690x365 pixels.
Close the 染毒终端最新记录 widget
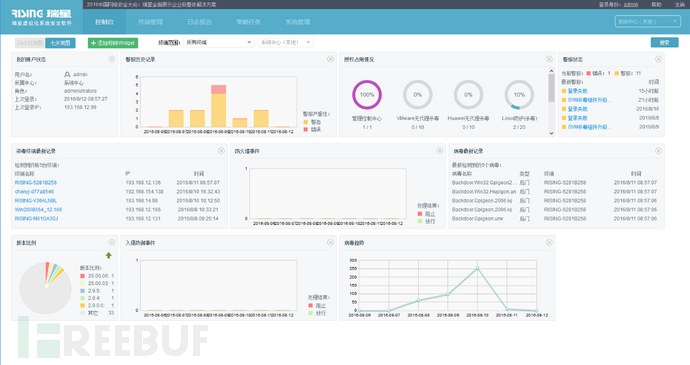pos(221,151)
